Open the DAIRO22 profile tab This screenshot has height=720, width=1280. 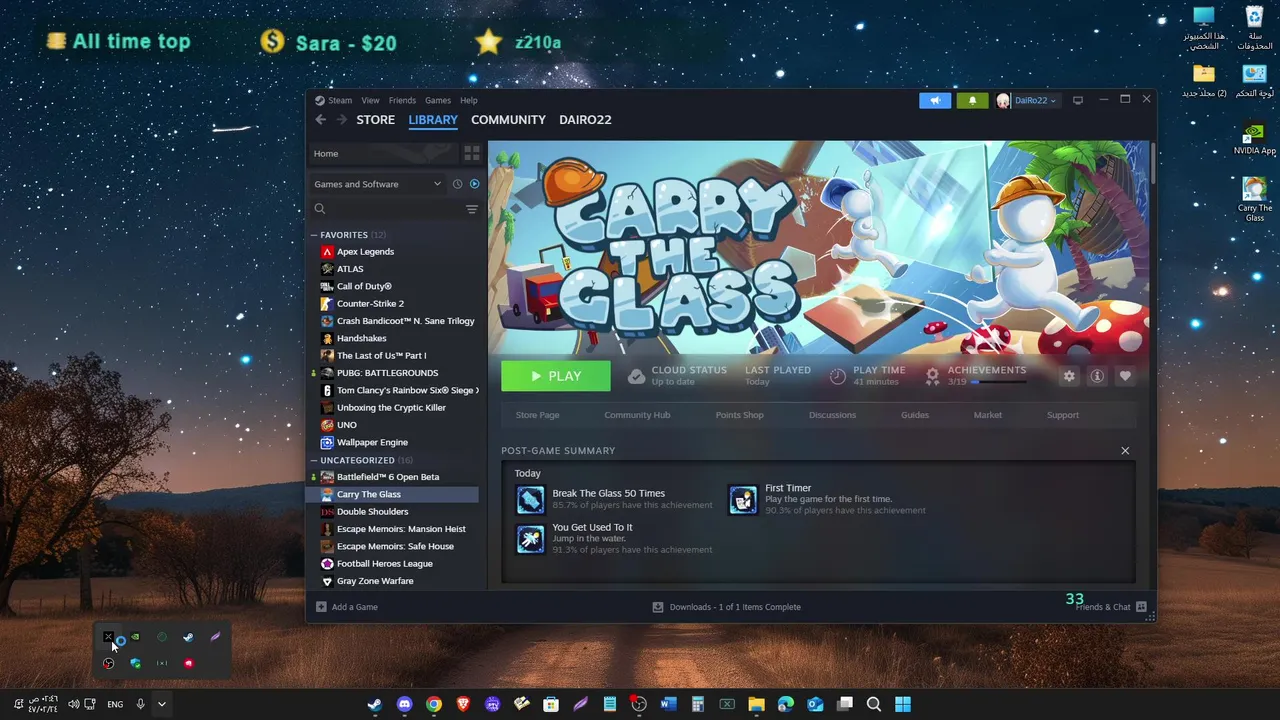(585, 120)
